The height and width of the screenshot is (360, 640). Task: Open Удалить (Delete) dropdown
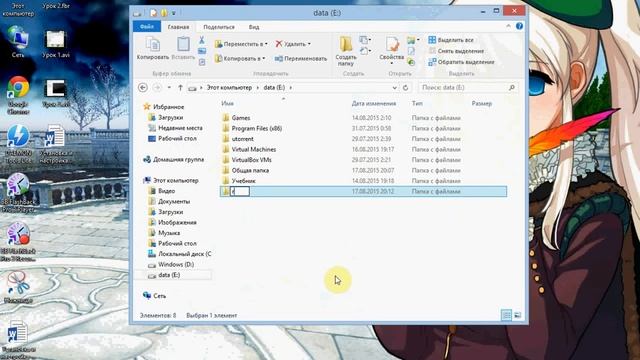(293, 44)
